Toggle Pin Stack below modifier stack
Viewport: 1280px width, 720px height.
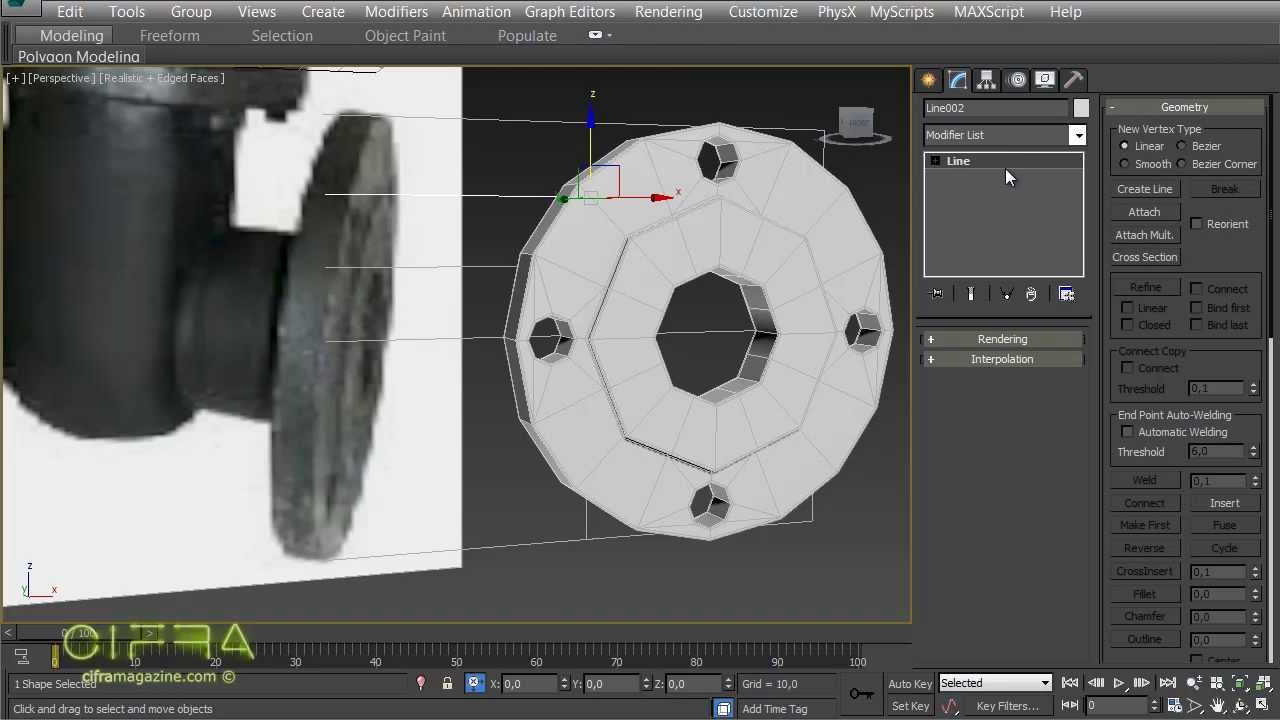coord(937,294)
